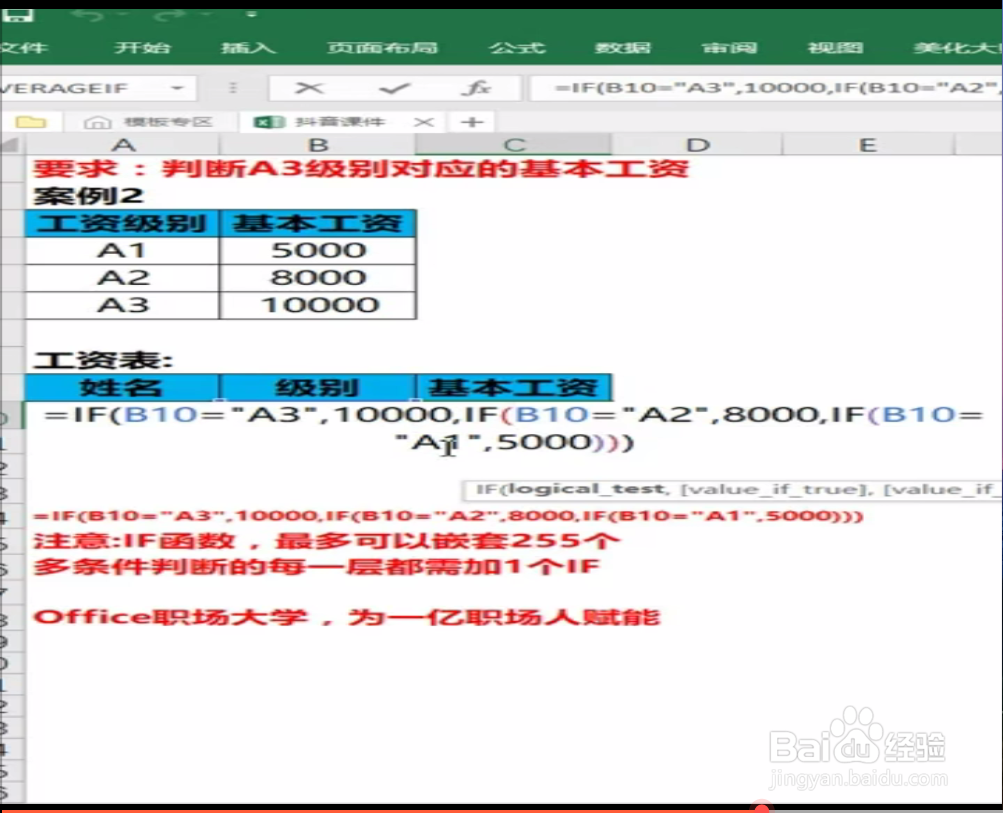Open the 开始 ribbon tab

point(142,48)
